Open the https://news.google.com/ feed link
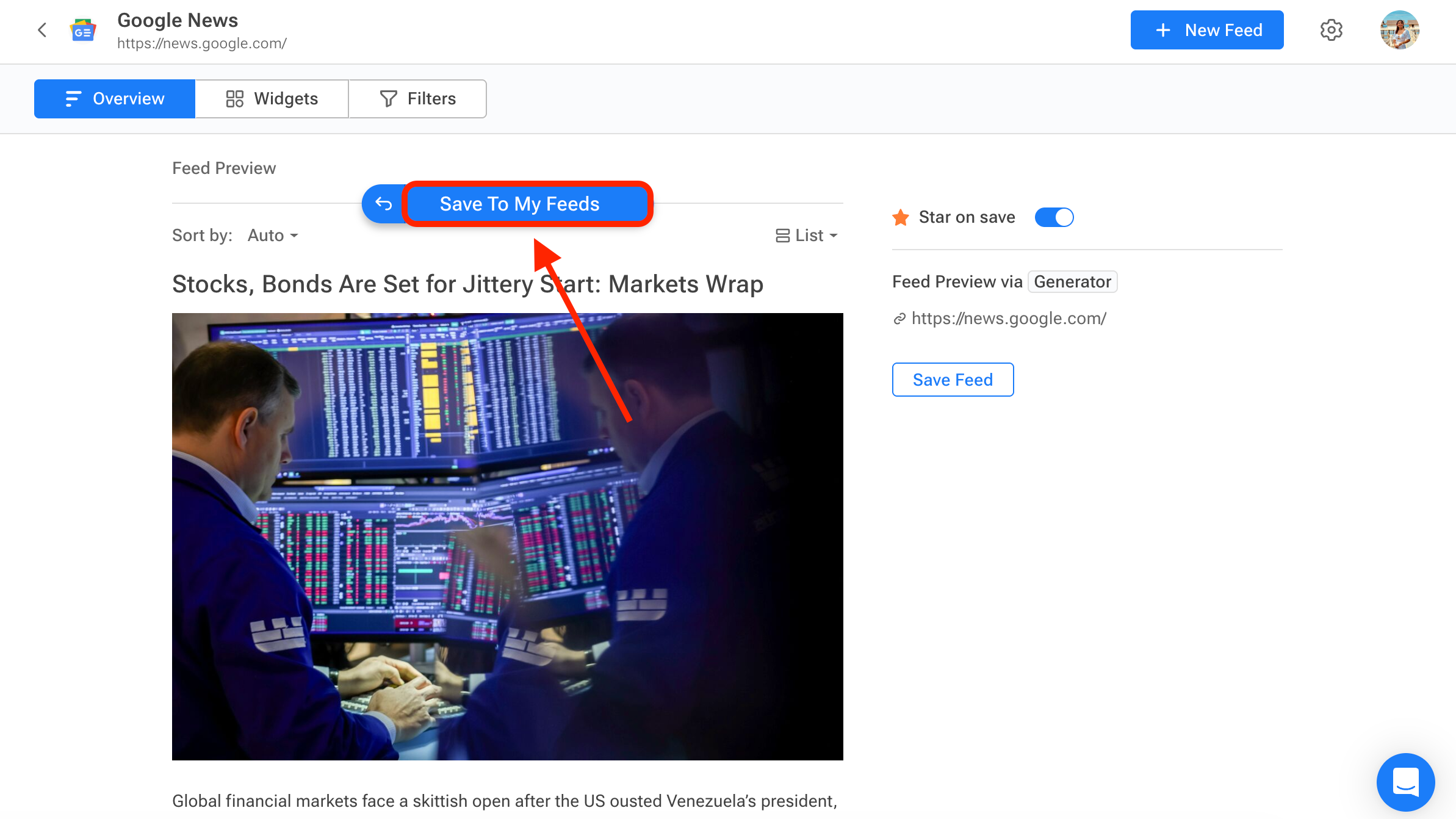The image size is (1456, 819). (1009, 319)
